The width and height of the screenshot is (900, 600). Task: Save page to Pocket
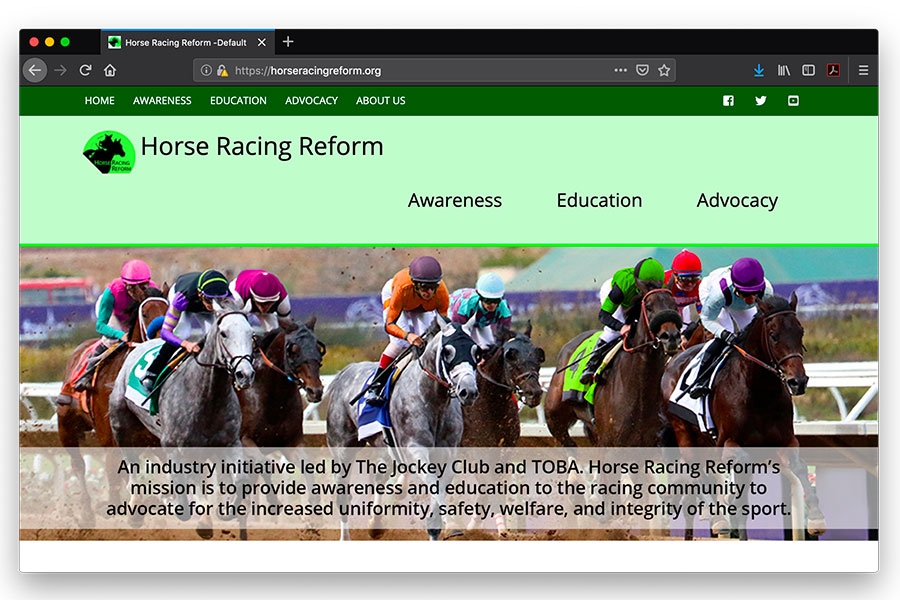pyautogui.click(x=643, y=70)
